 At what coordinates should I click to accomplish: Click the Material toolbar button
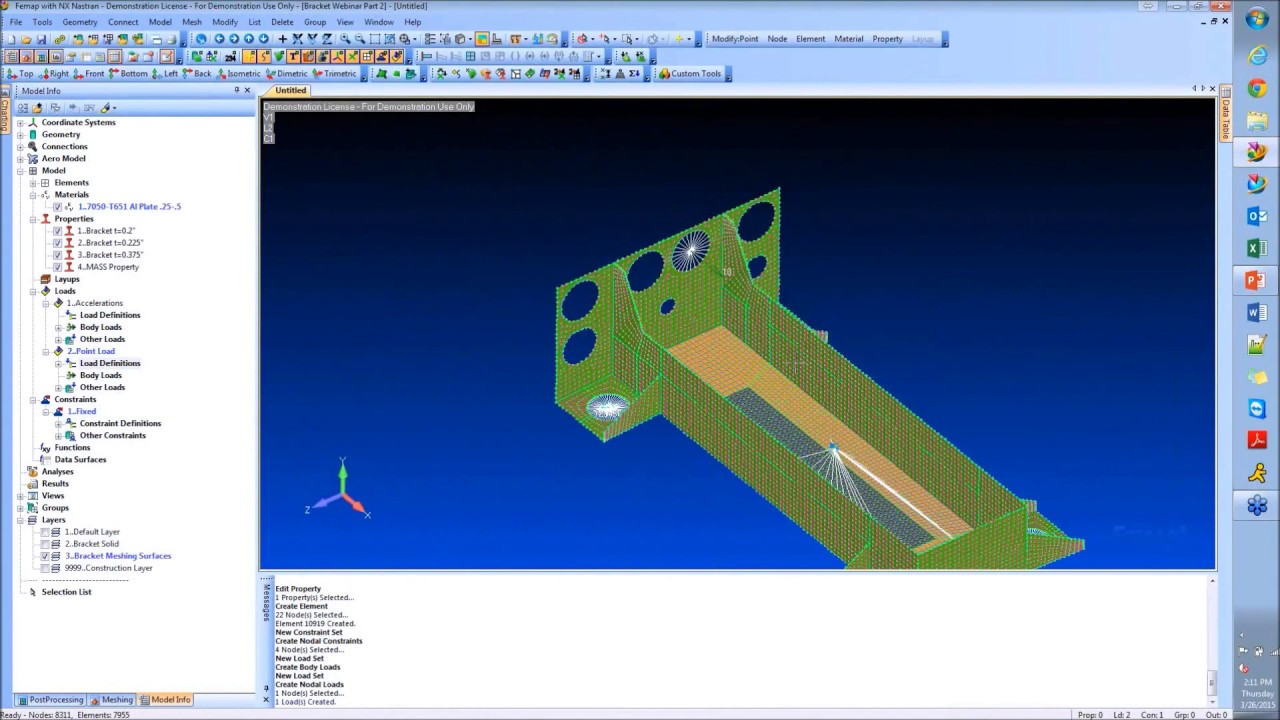tap(849, 39)
